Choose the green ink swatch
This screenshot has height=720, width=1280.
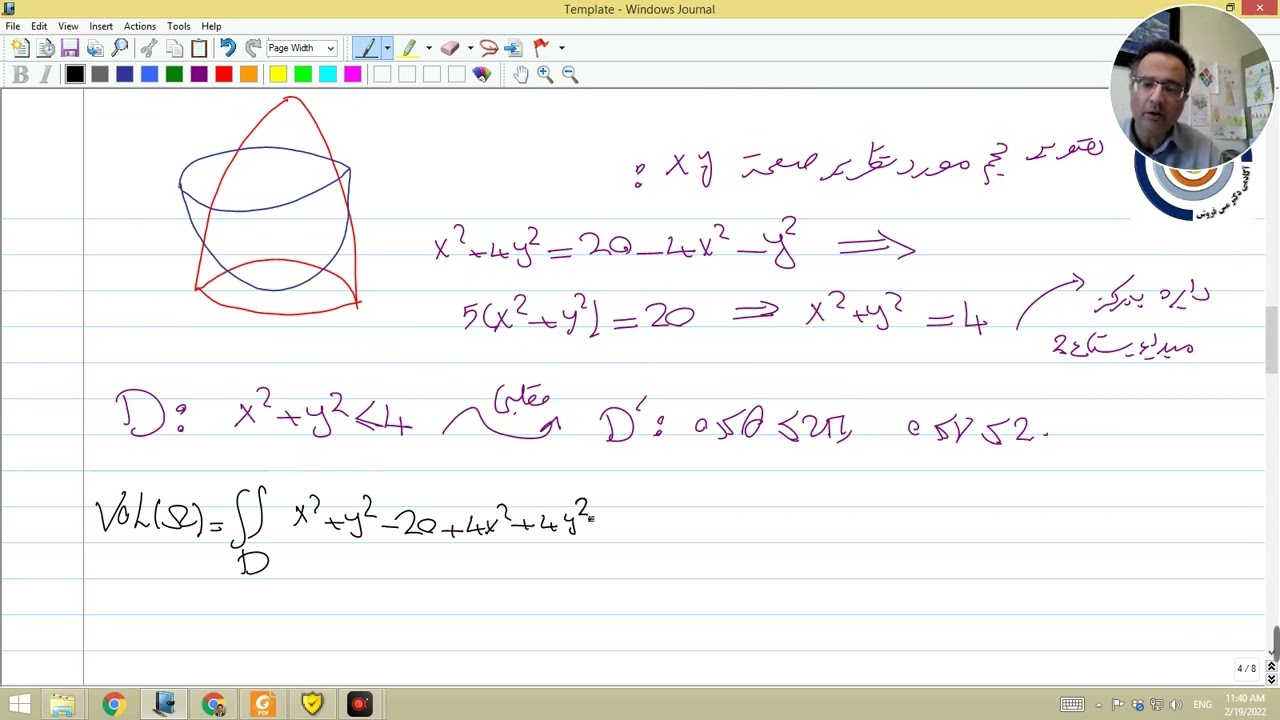[x=174, y=74]
